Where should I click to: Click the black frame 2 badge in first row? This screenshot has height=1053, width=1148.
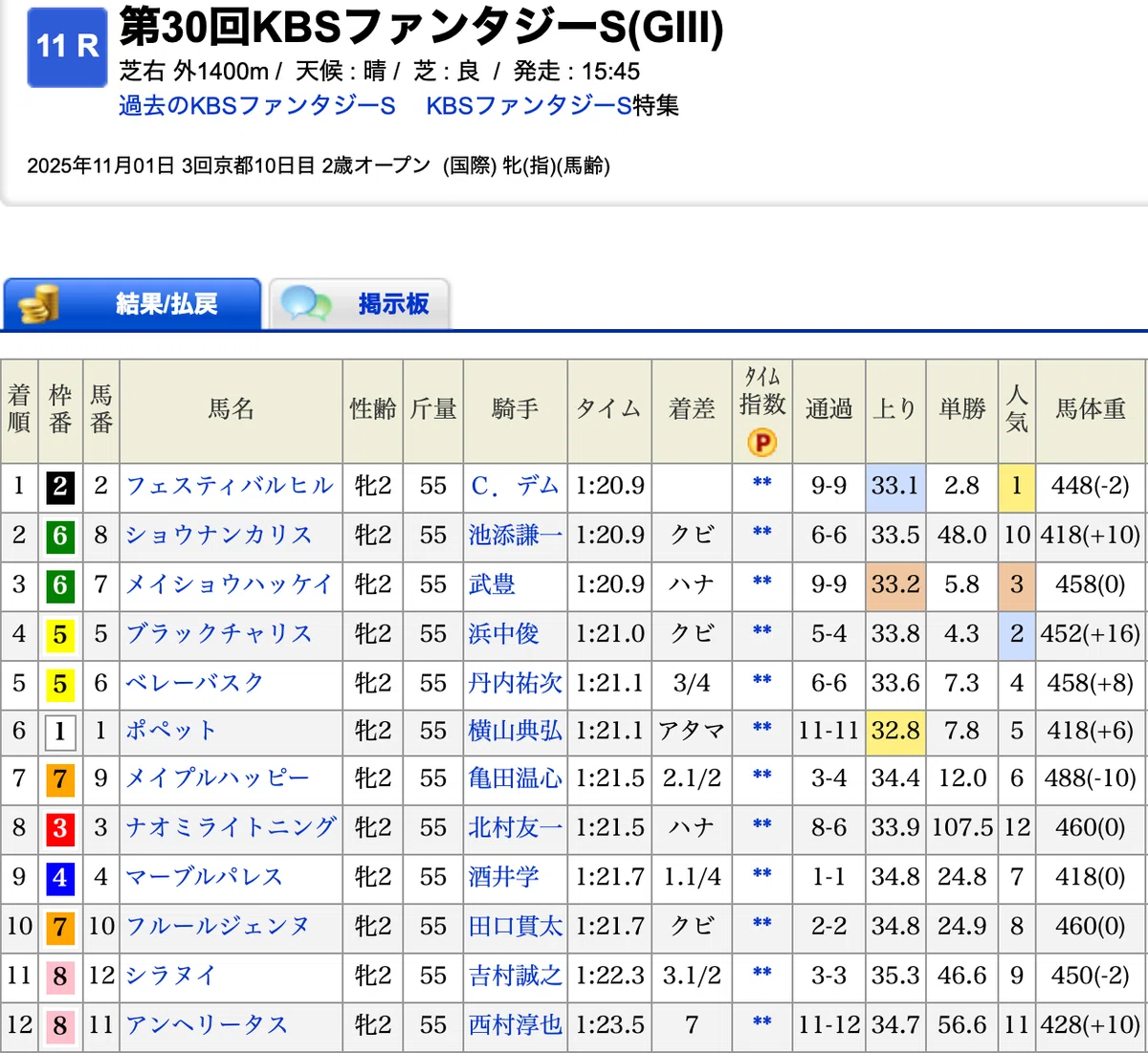pos(60,487)
